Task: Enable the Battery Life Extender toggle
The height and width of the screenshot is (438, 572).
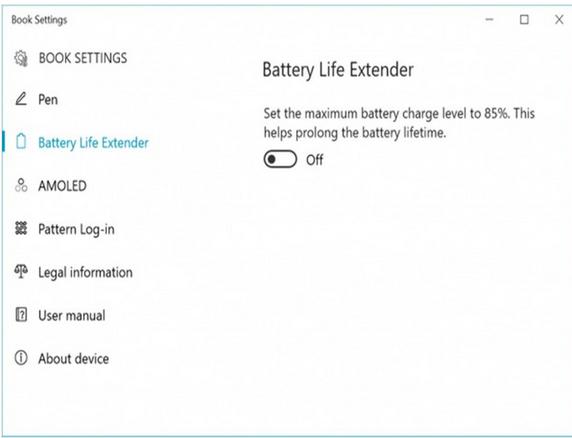Action: [x=280, y=159]
